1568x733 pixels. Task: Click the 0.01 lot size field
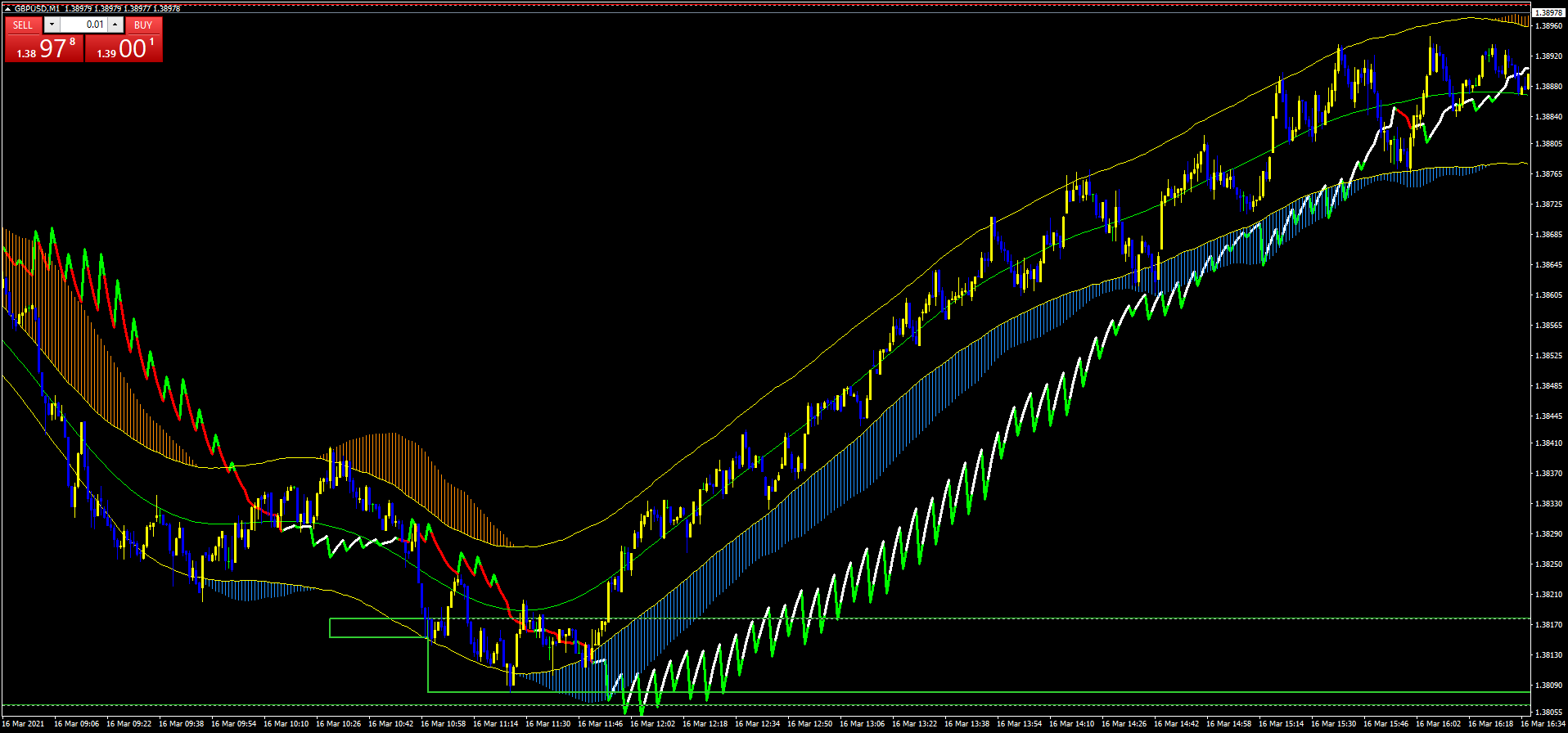point(83,25)
